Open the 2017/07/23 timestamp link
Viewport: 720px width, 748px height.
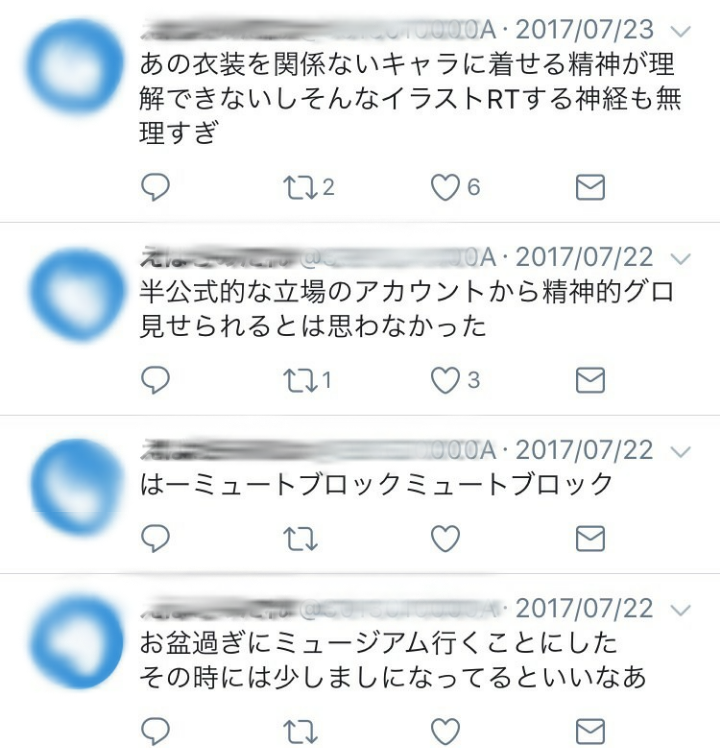point(584,30)
